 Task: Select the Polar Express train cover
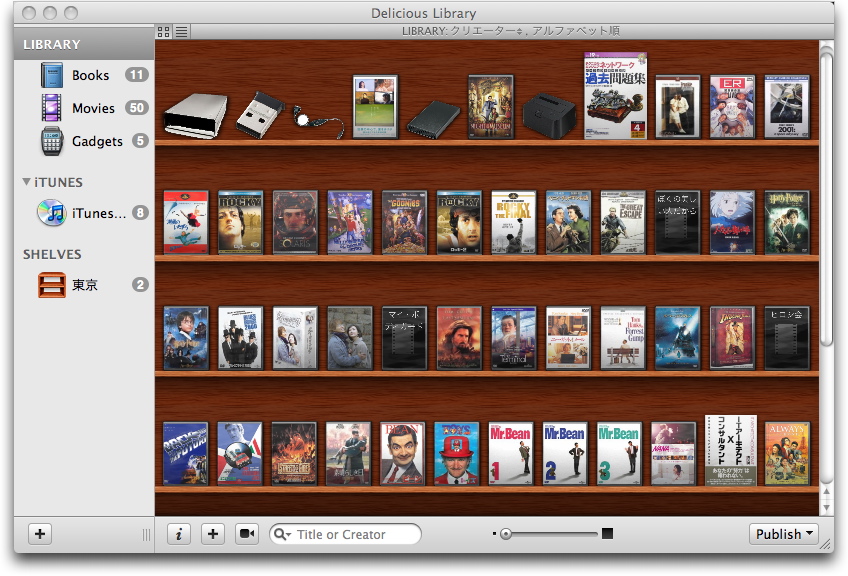[677, 338]
